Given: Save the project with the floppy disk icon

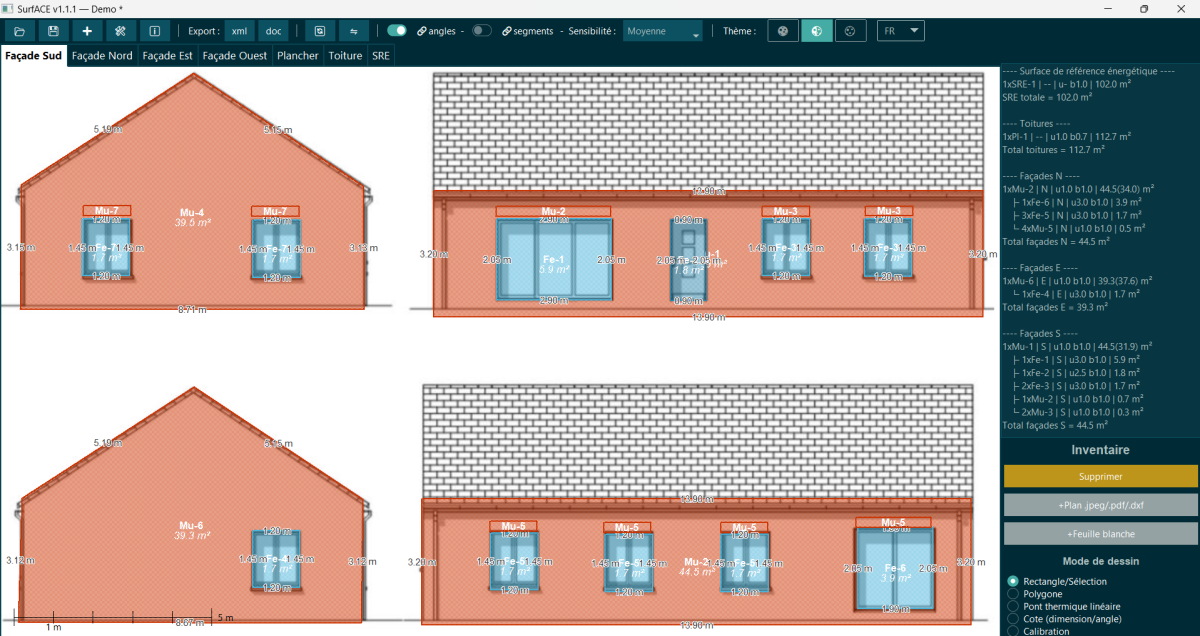Looking at the screenshot, I should point(53,31).
